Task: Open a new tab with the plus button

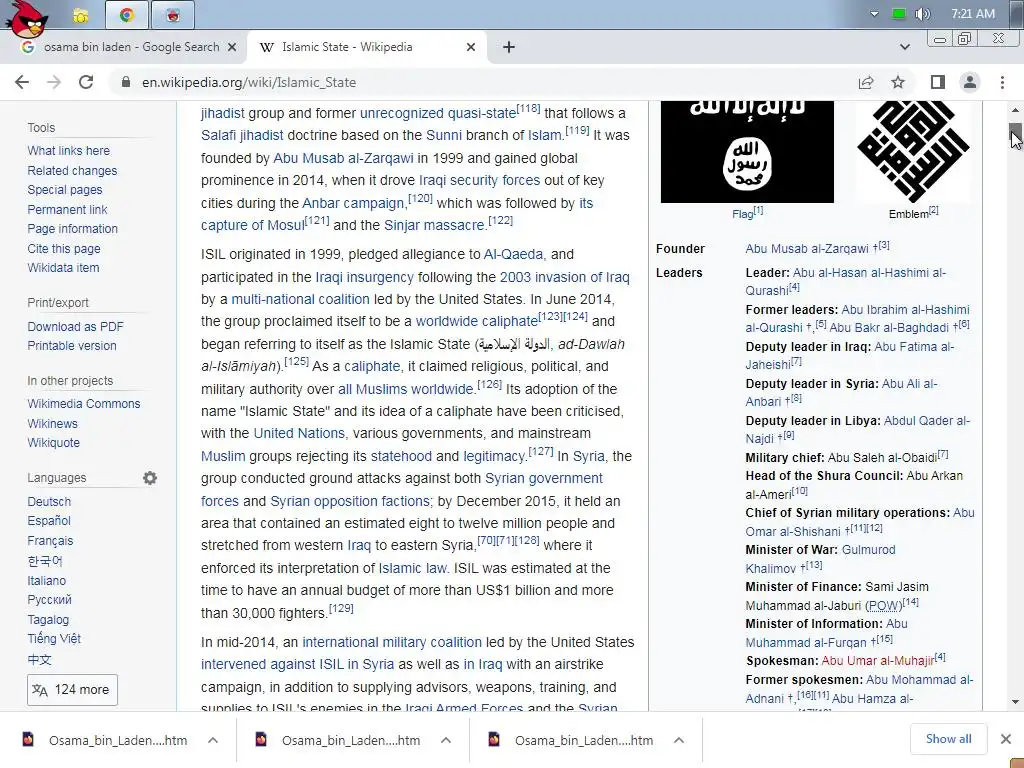Action: tap(509, 47)
